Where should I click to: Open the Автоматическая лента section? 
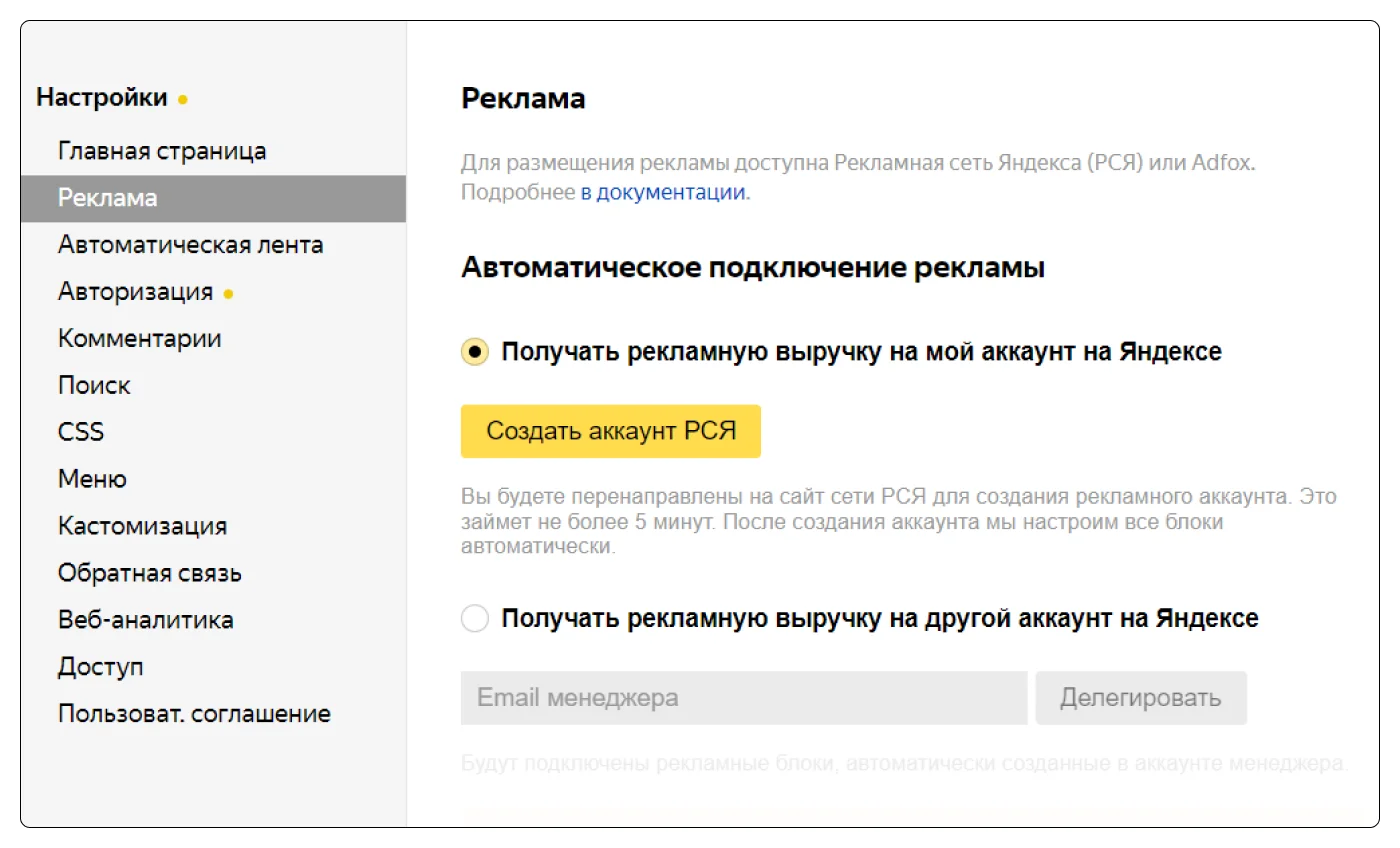pyautogui.click(x=190, y=245)
